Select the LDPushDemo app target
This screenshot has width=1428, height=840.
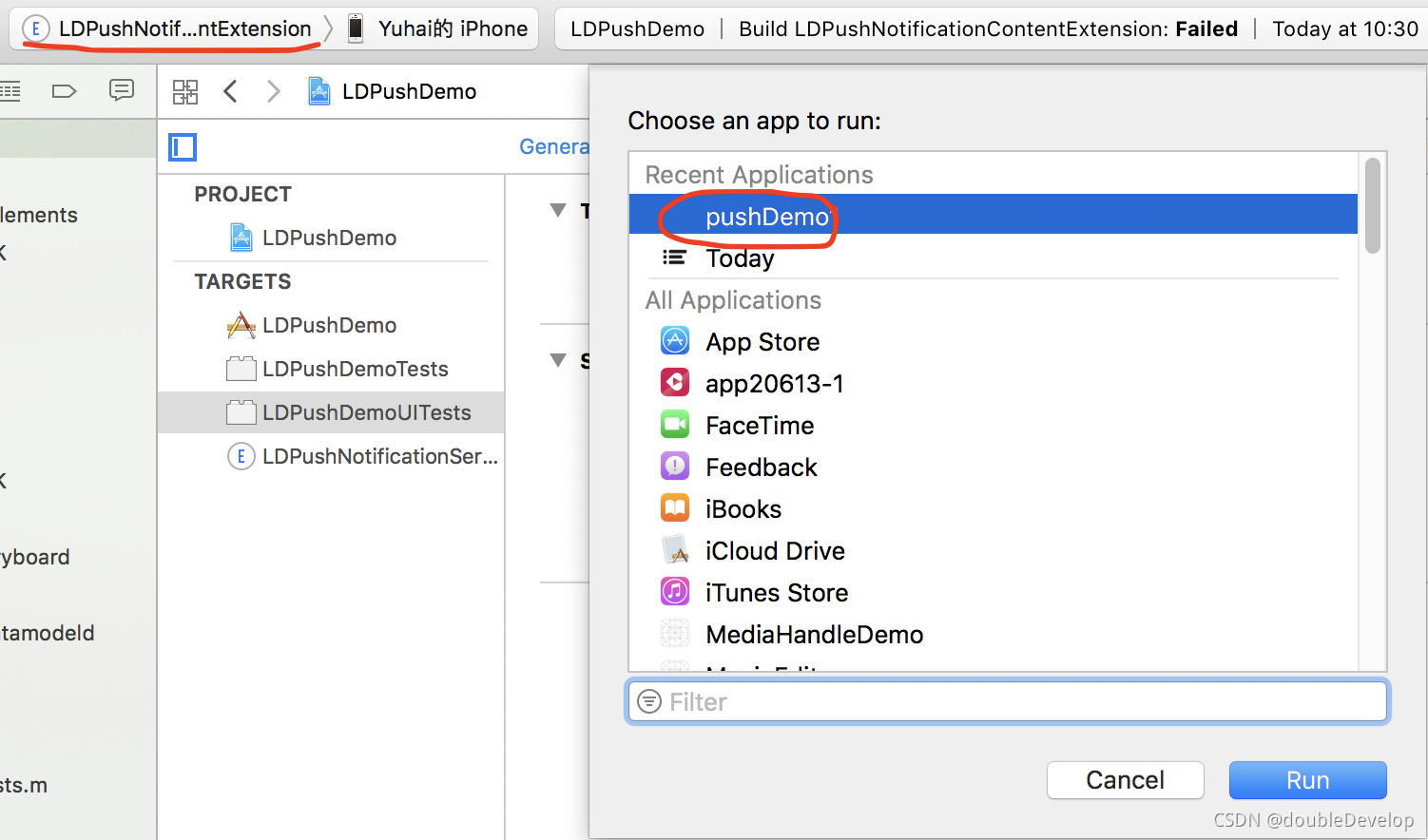coord(330,325)
